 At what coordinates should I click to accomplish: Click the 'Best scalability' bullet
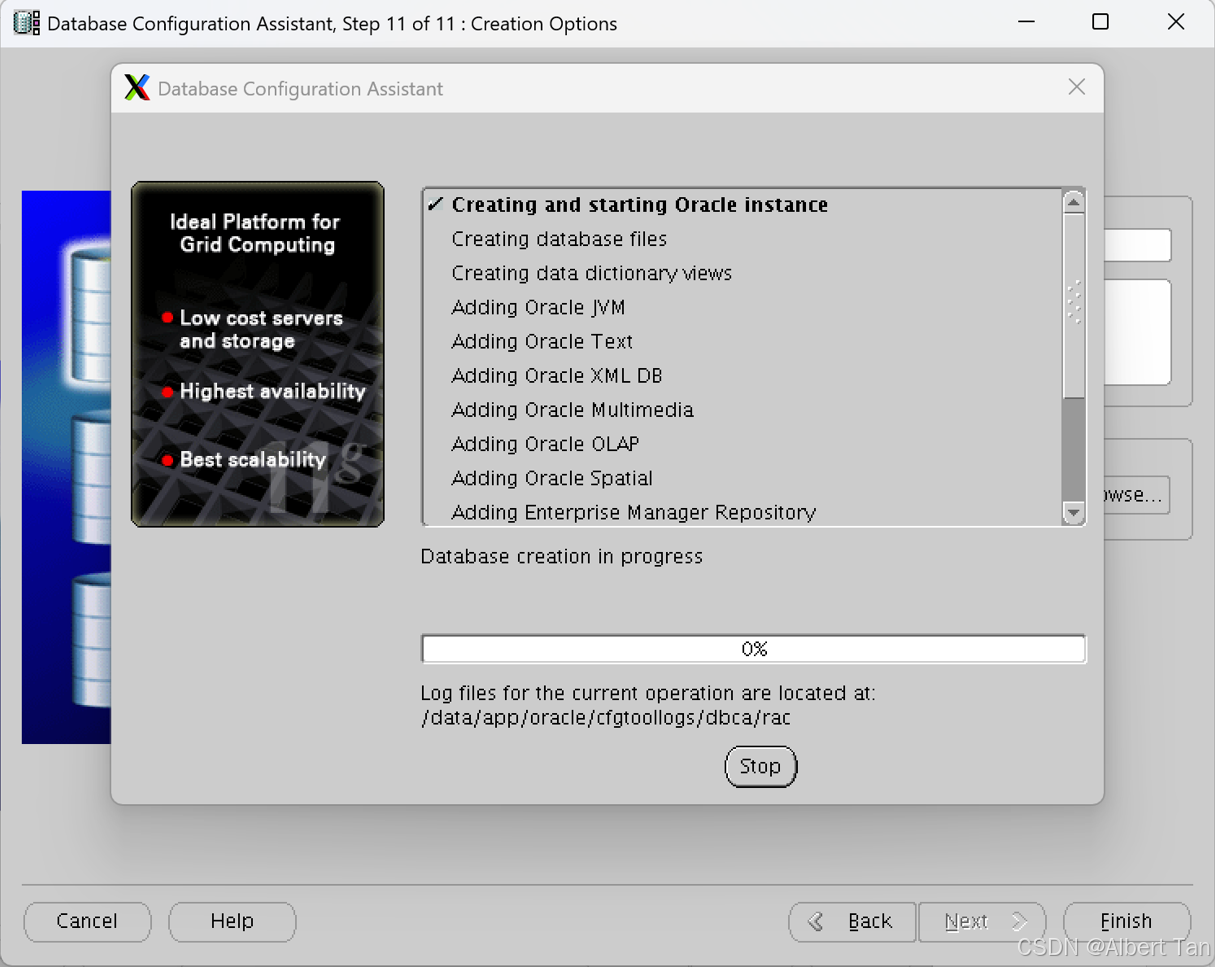(x=244, y=460)
